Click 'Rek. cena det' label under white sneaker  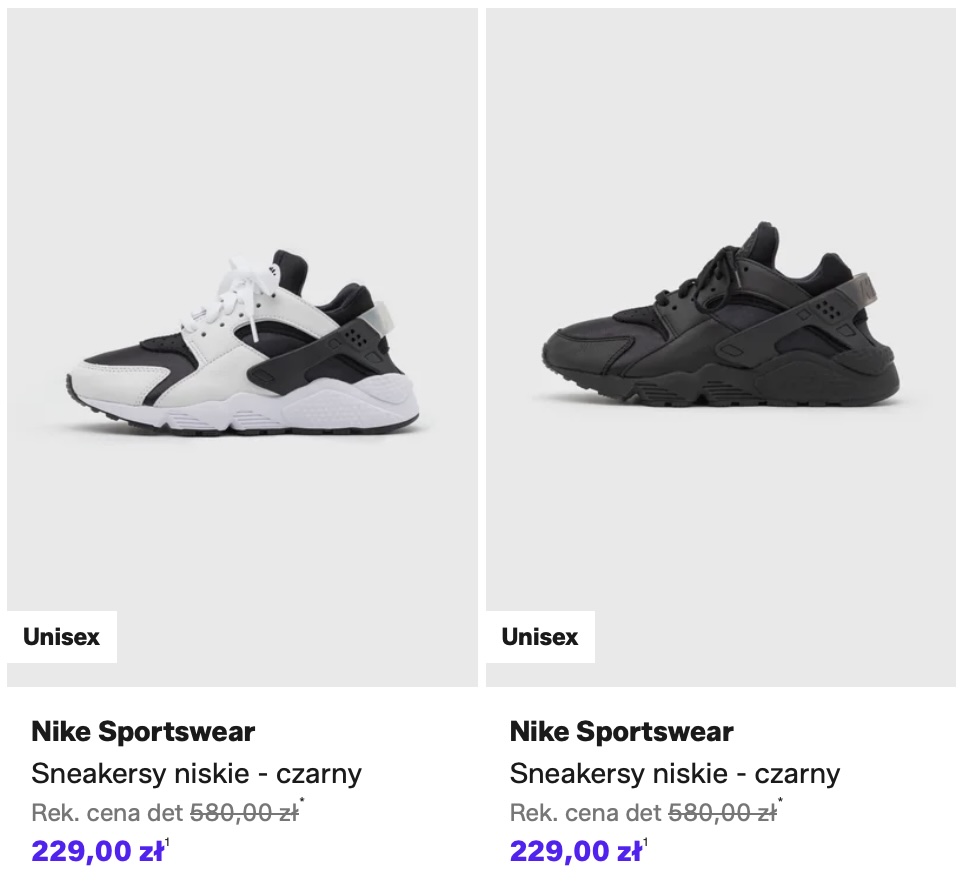tap(107, 813)
